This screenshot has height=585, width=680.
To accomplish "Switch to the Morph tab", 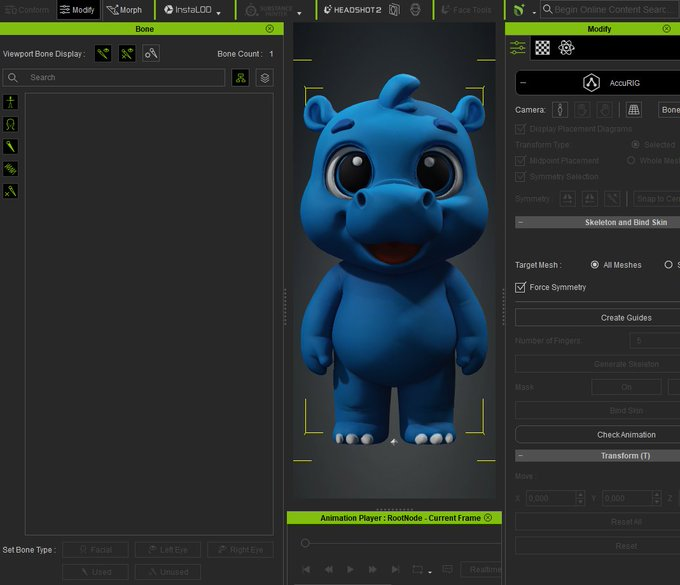I will click(x=124, y=10).
